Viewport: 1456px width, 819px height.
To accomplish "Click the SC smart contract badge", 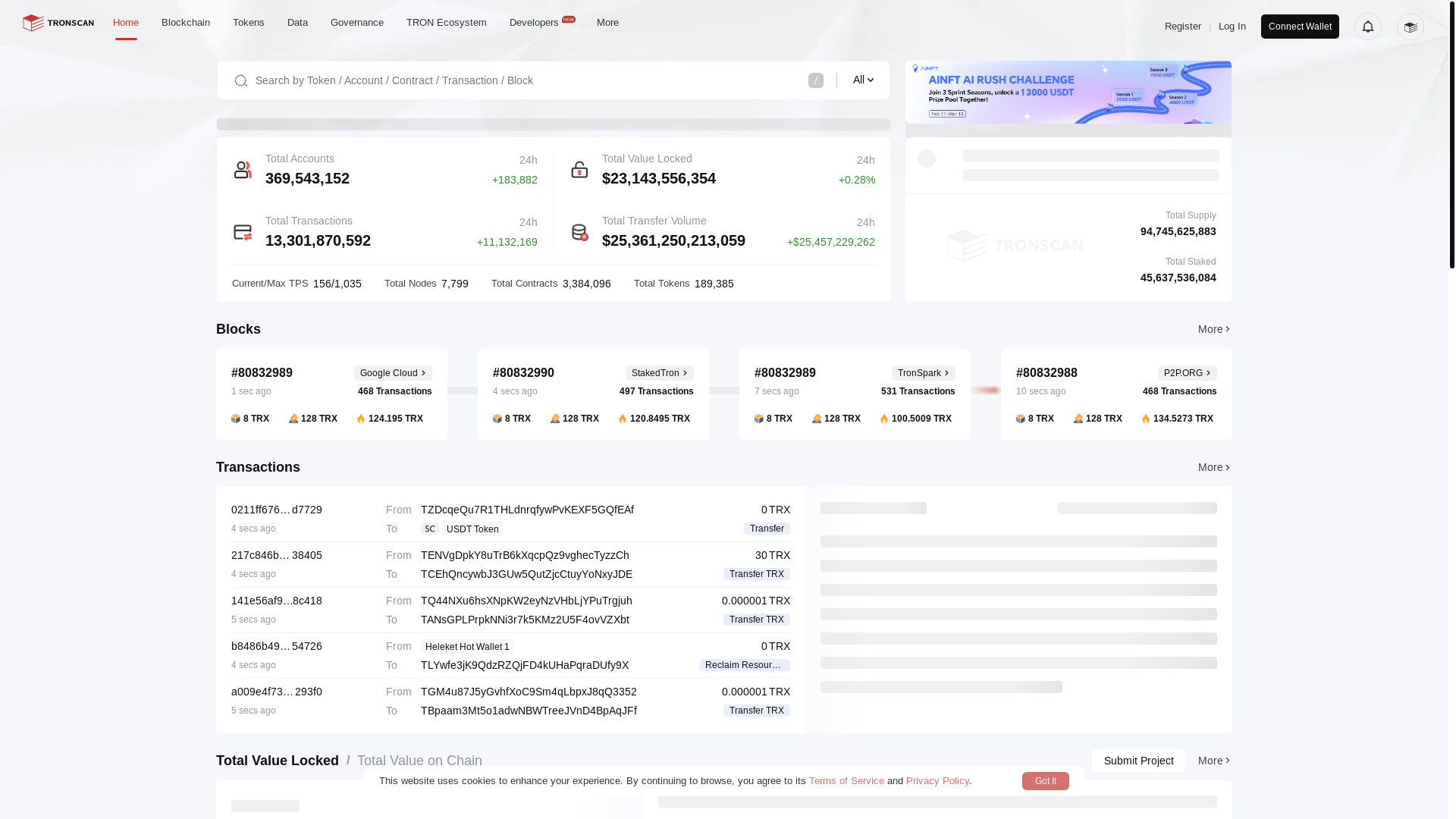I will (430, 529).
